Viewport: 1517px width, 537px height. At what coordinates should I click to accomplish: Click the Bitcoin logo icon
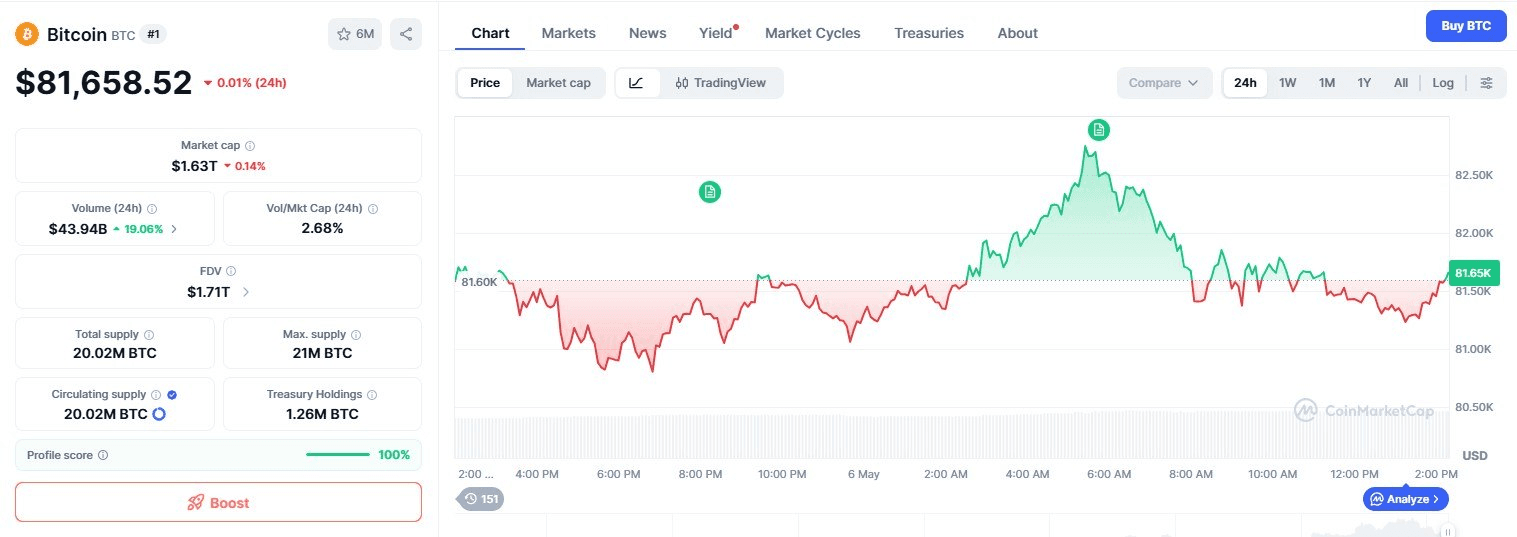26,34
